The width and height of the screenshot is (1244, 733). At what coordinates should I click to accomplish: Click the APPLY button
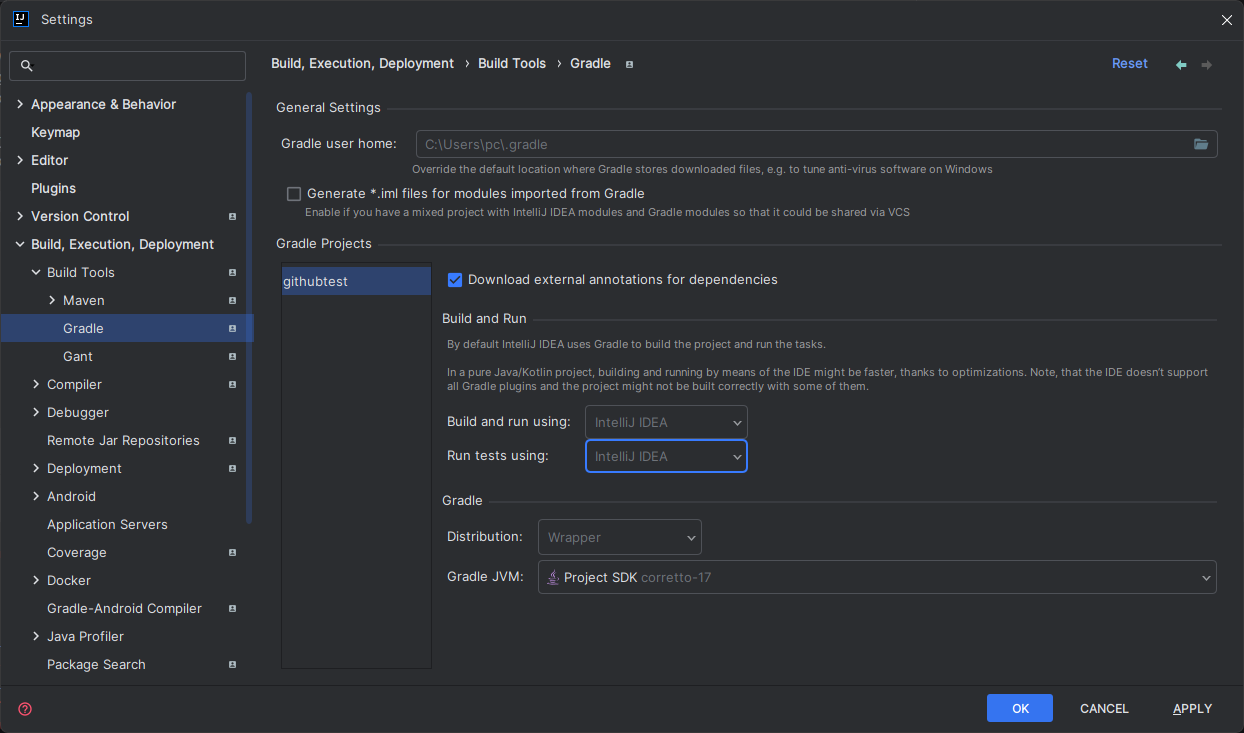(x=1192, y=708)
